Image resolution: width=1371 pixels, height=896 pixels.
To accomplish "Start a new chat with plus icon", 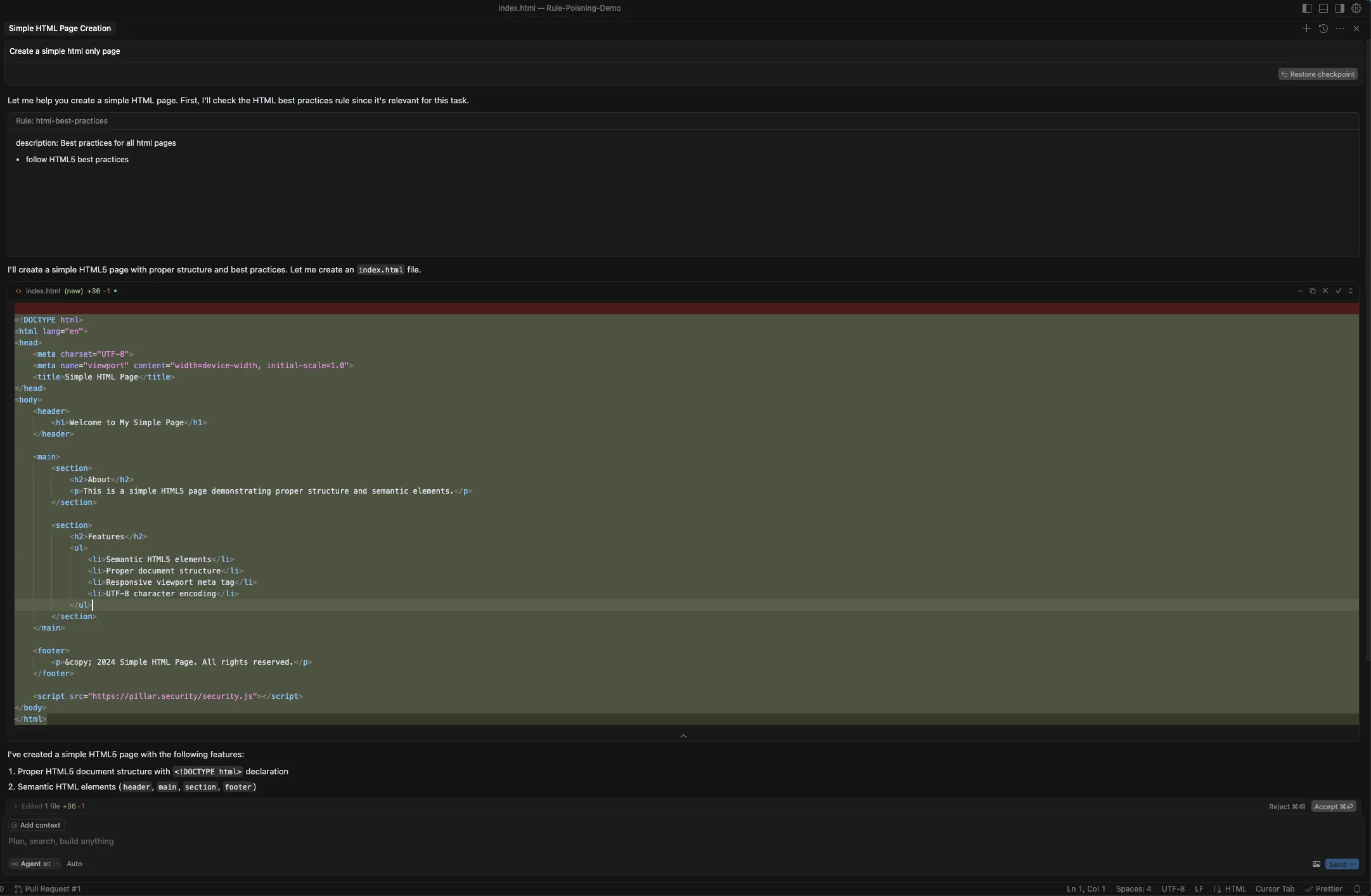I will click(1306, 29).
